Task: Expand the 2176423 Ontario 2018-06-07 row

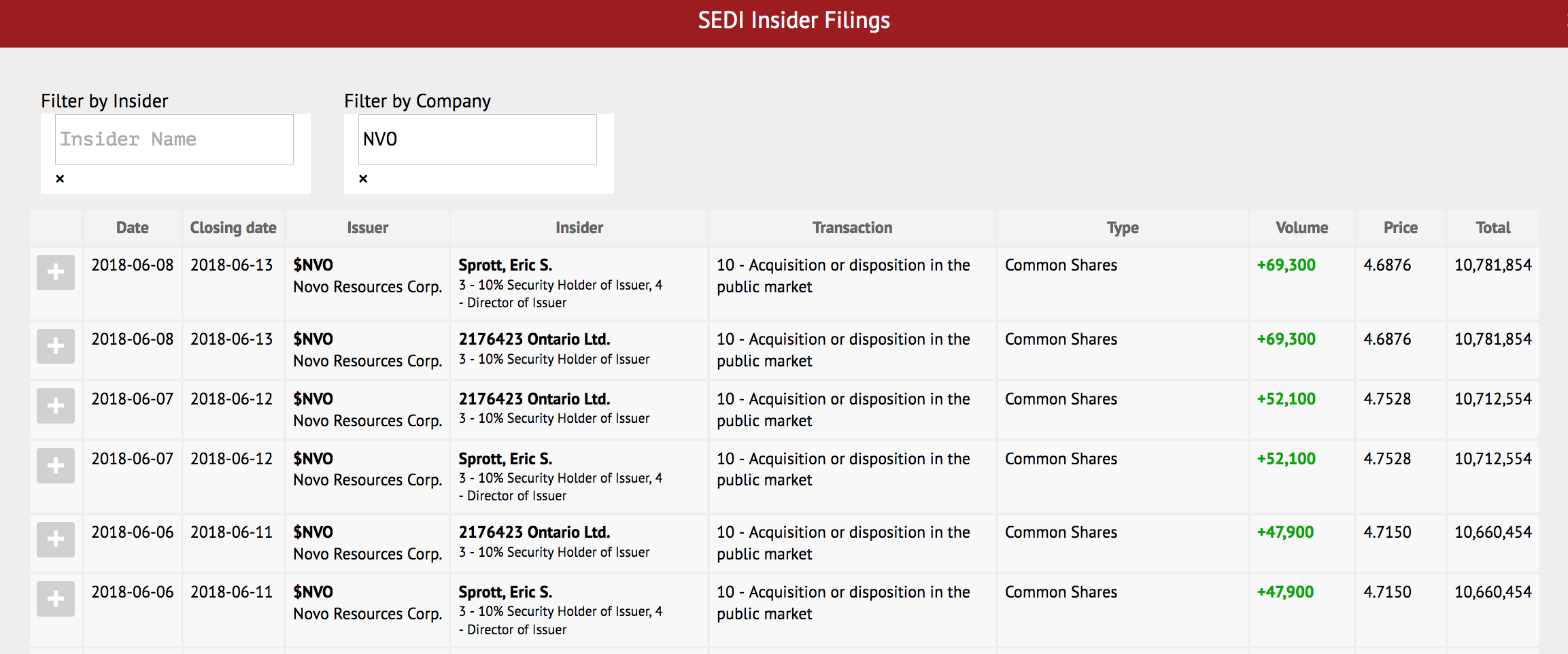Action: coord(56,407)
